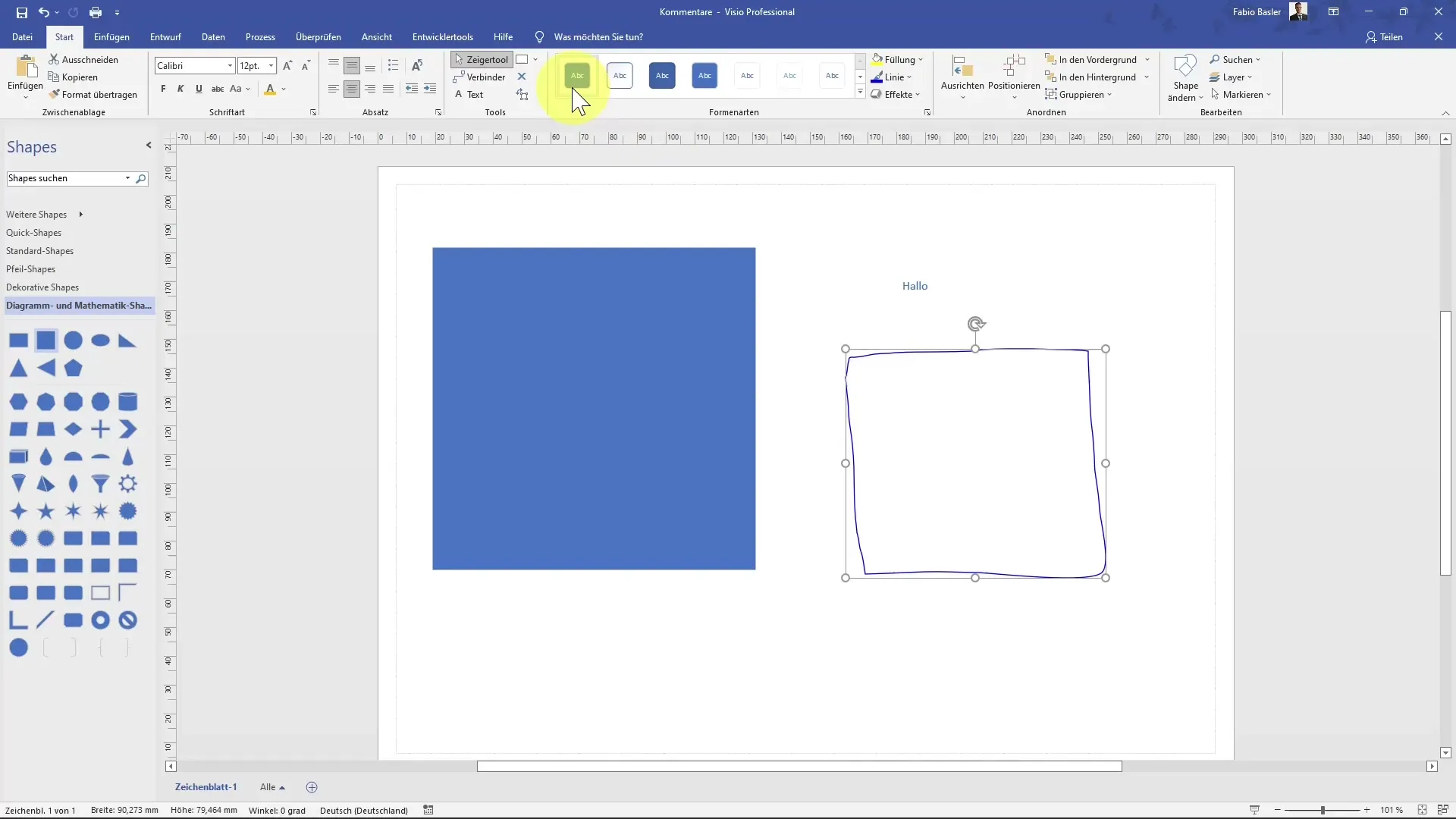Click the Save icon in quick access
Screen dimensions: 1456x819
pyautogui.click(x=21, y=12)
